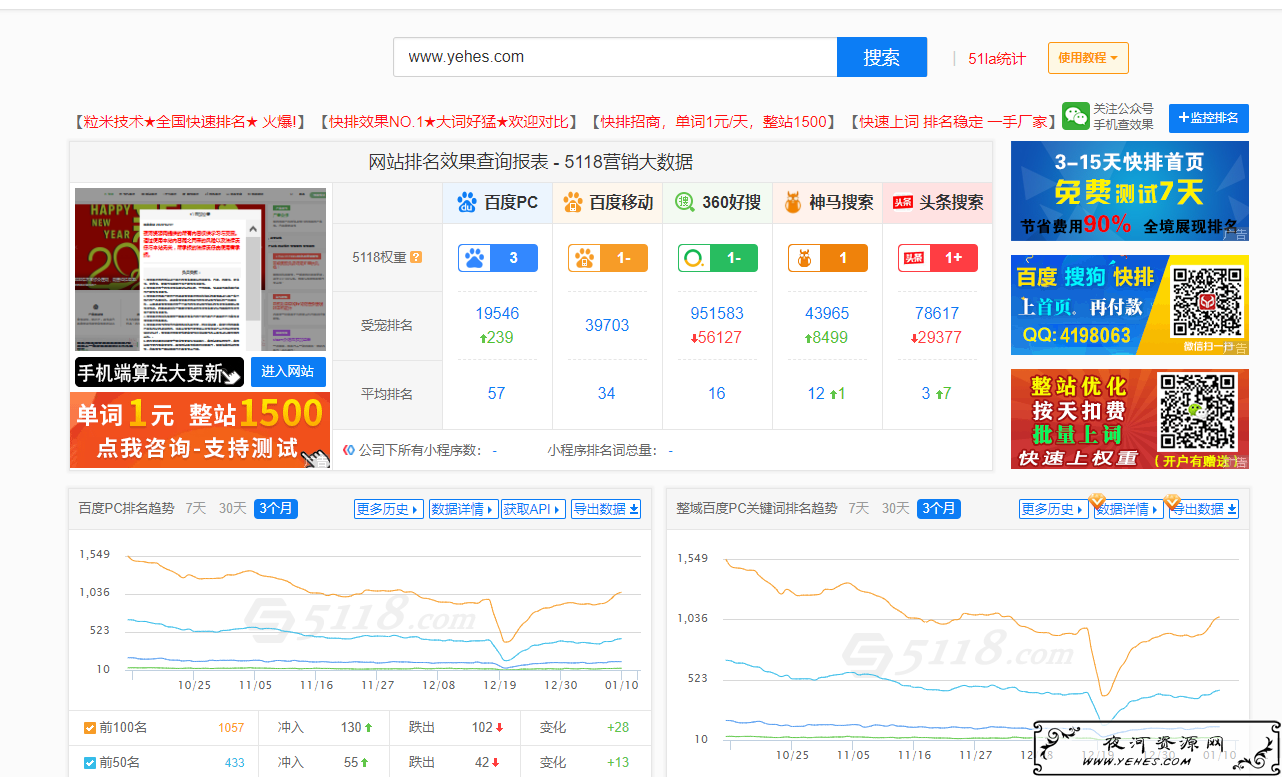
Task: Click the domain search input field
Action: pyautogui.click(x=615, y=57)
